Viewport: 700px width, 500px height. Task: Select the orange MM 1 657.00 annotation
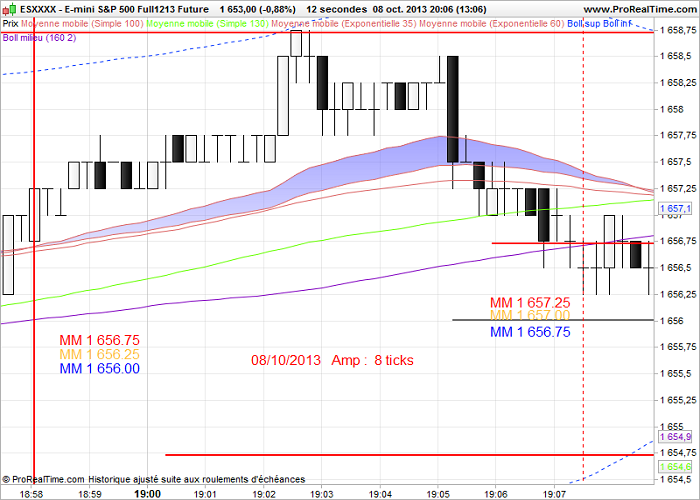point(530,315)
